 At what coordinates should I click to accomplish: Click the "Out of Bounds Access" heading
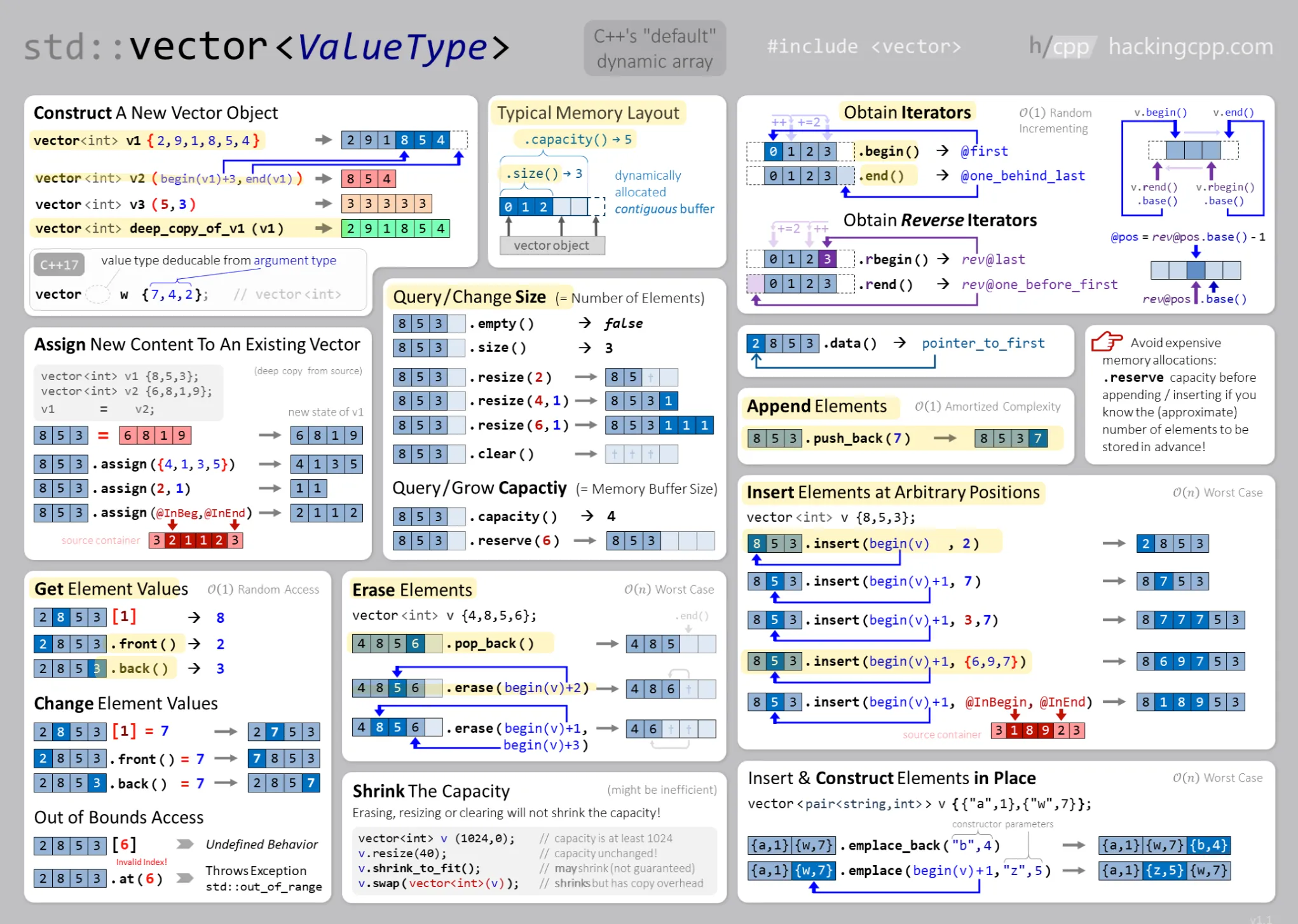pyautogui.click(x=119, y=817)
